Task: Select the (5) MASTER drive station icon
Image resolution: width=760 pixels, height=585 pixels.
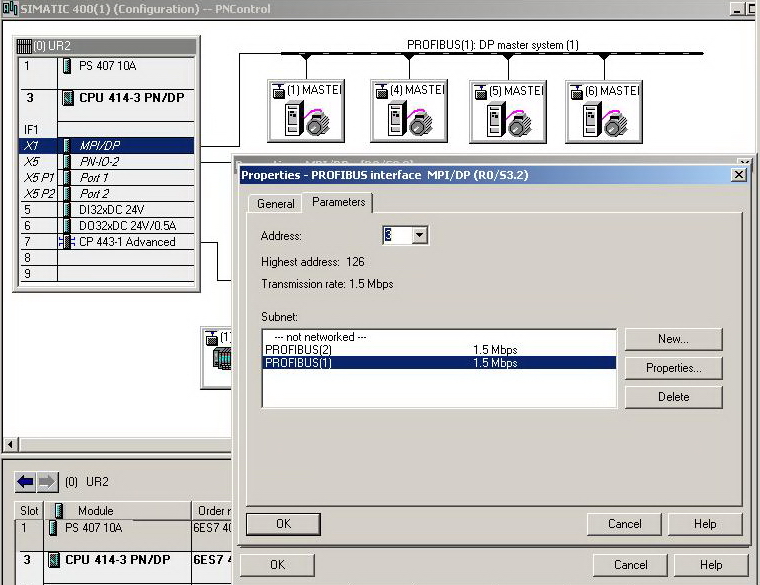Action: [508, 112]
